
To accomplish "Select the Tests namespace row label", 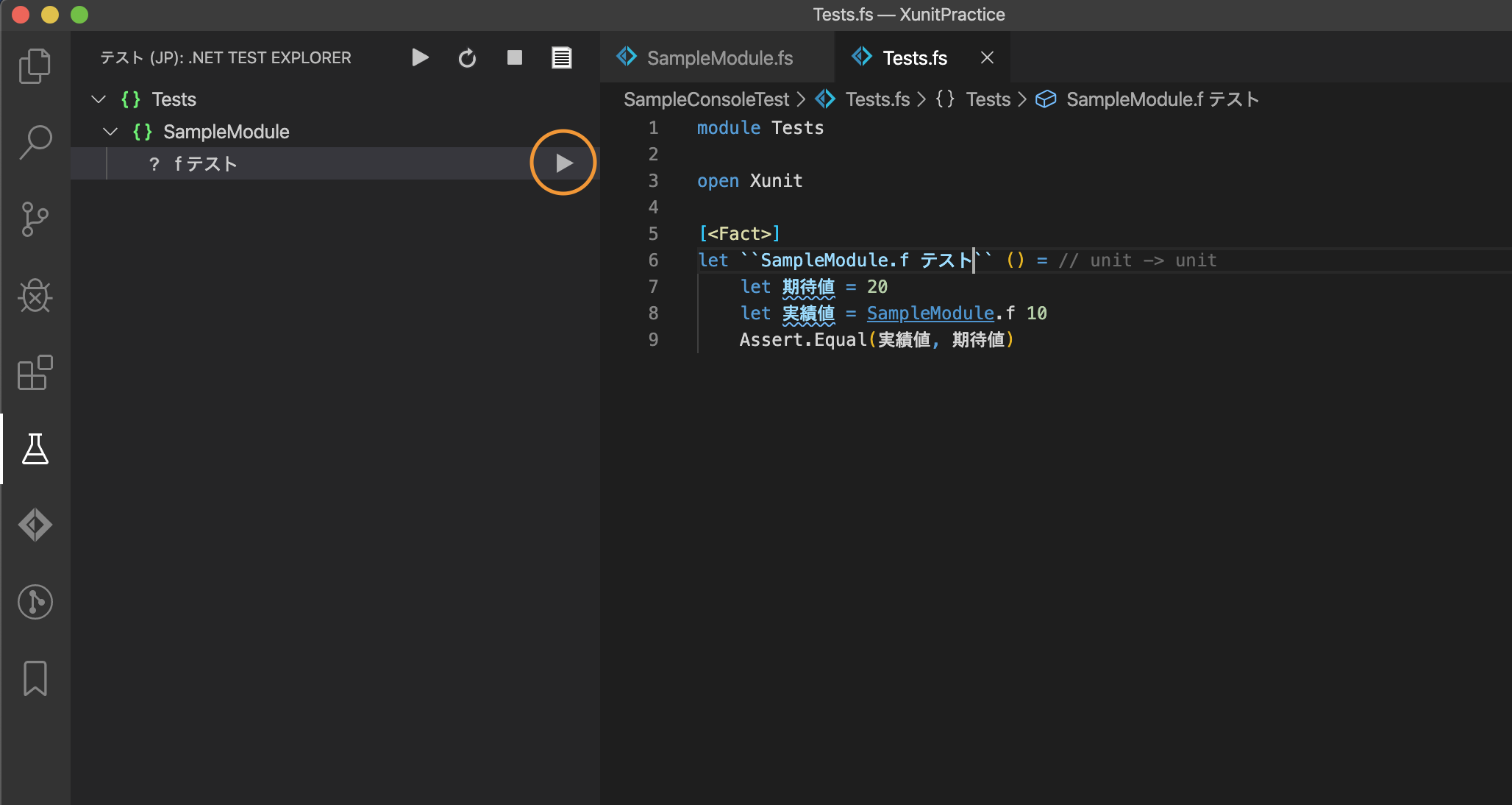I will click(x=174, y=99).
